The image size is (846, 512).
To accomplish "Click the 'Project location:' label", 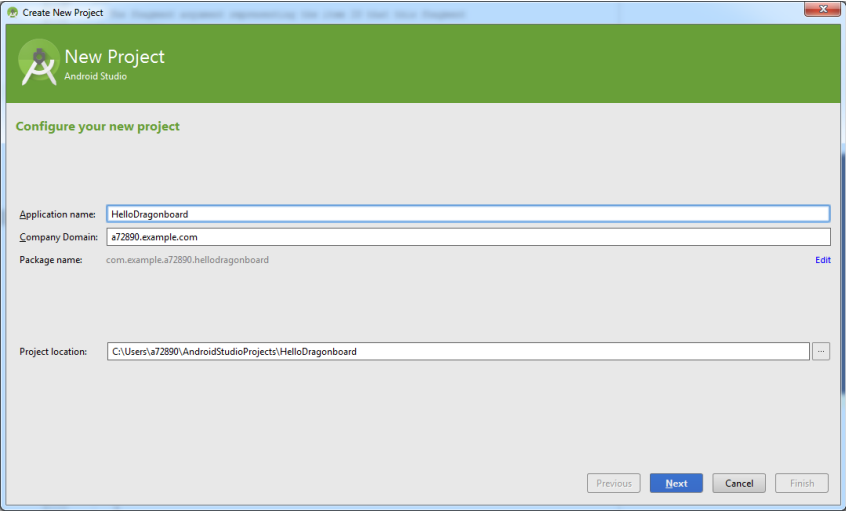I will pyautogui.click(x=53, y=352).
